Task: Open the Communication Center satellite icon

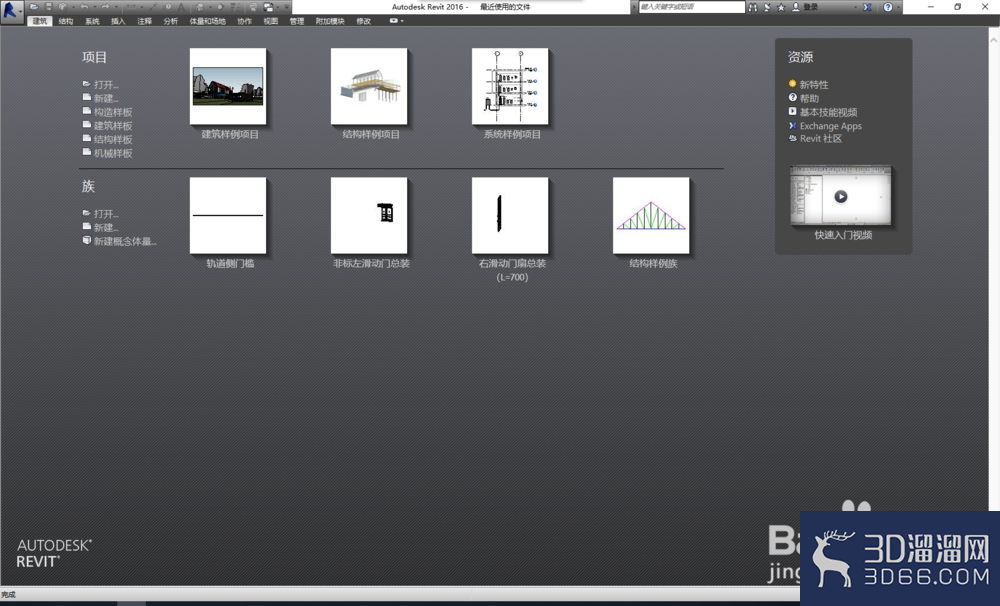Action: pos(767,7)
